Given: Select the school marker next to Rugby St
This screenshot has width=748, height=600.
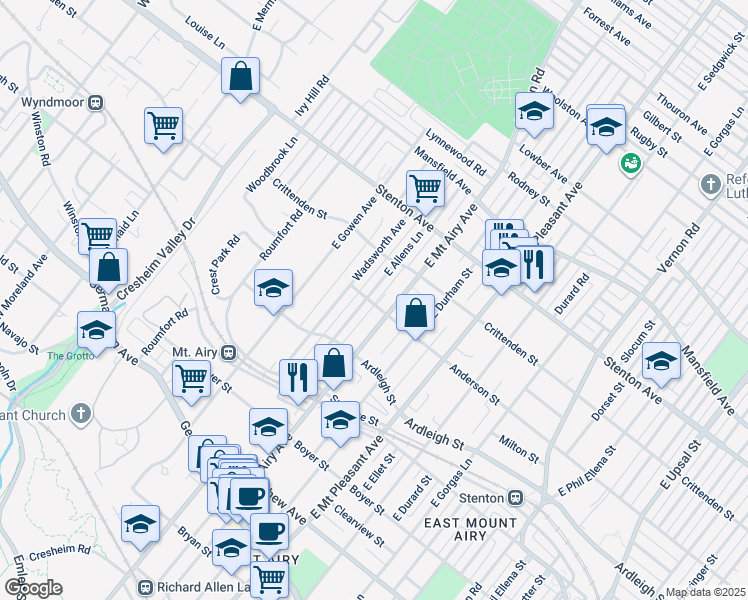Looking at the screenshot, I should [x=606, y=127].
